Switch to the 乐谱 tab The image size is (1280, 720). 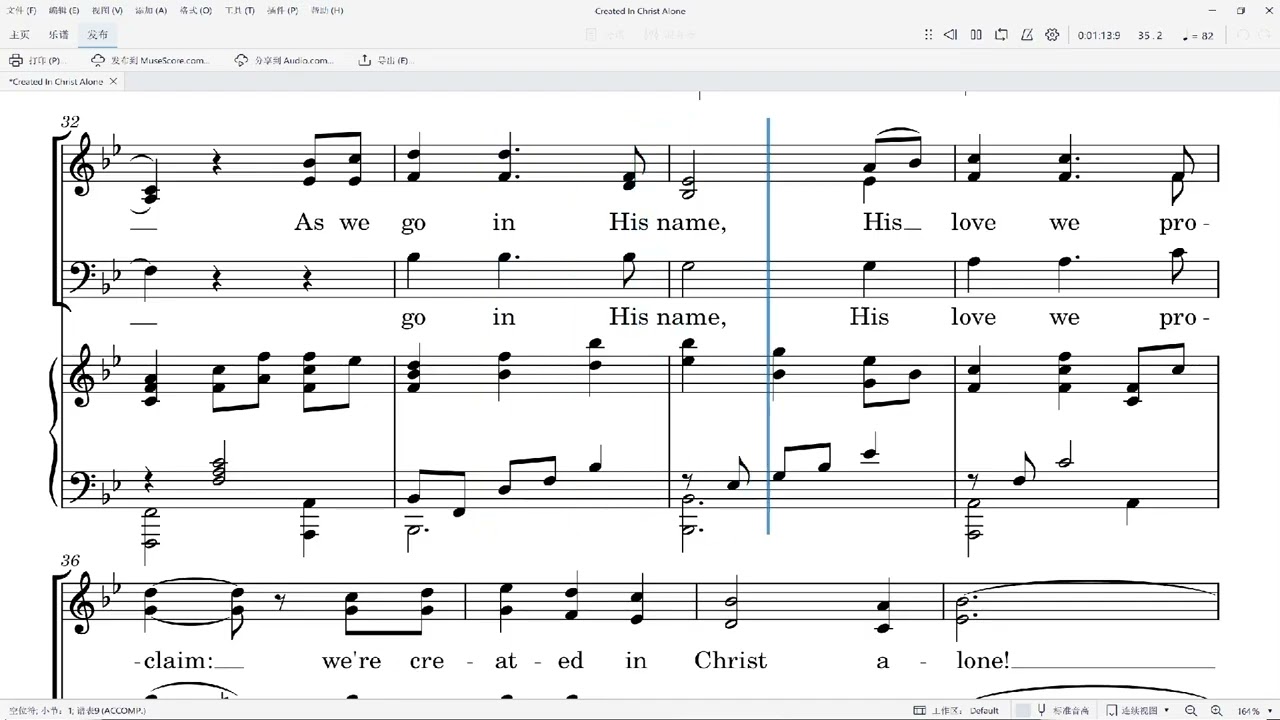(x=59, y=35)
